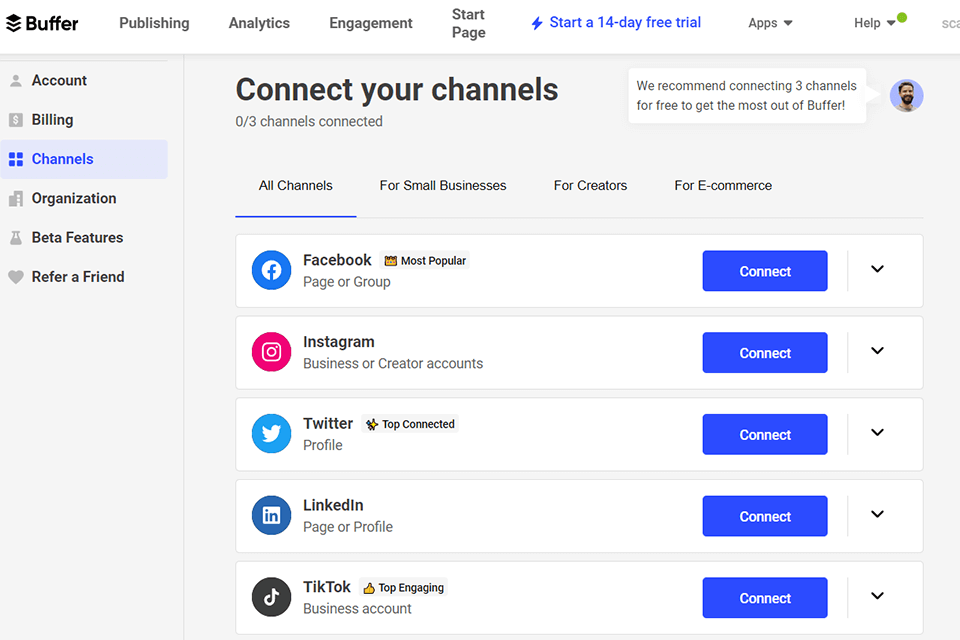Open Organization settings in sidebar

click(84, 198)
